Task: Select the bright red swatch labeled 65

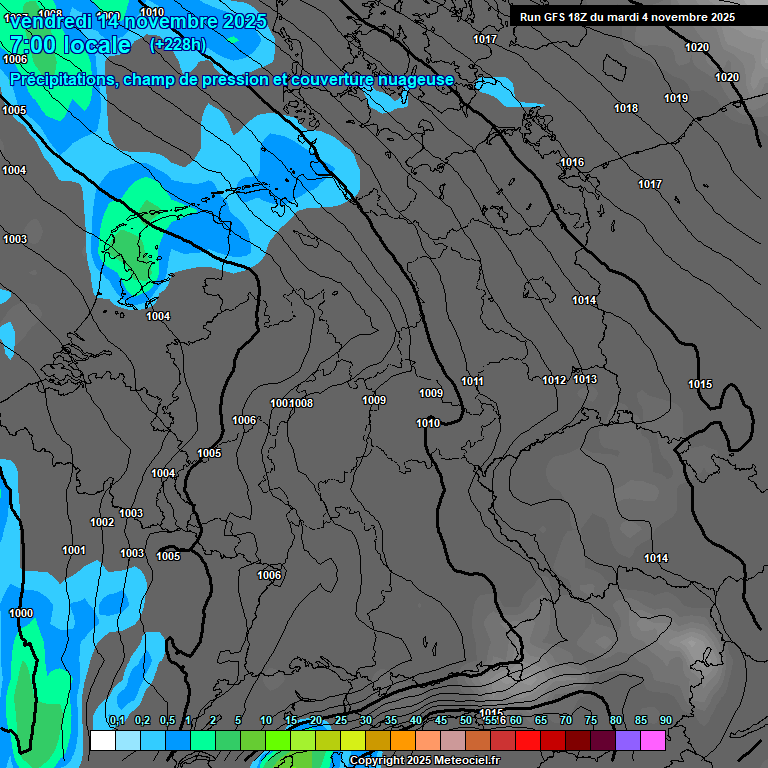Action: point(528,740)
